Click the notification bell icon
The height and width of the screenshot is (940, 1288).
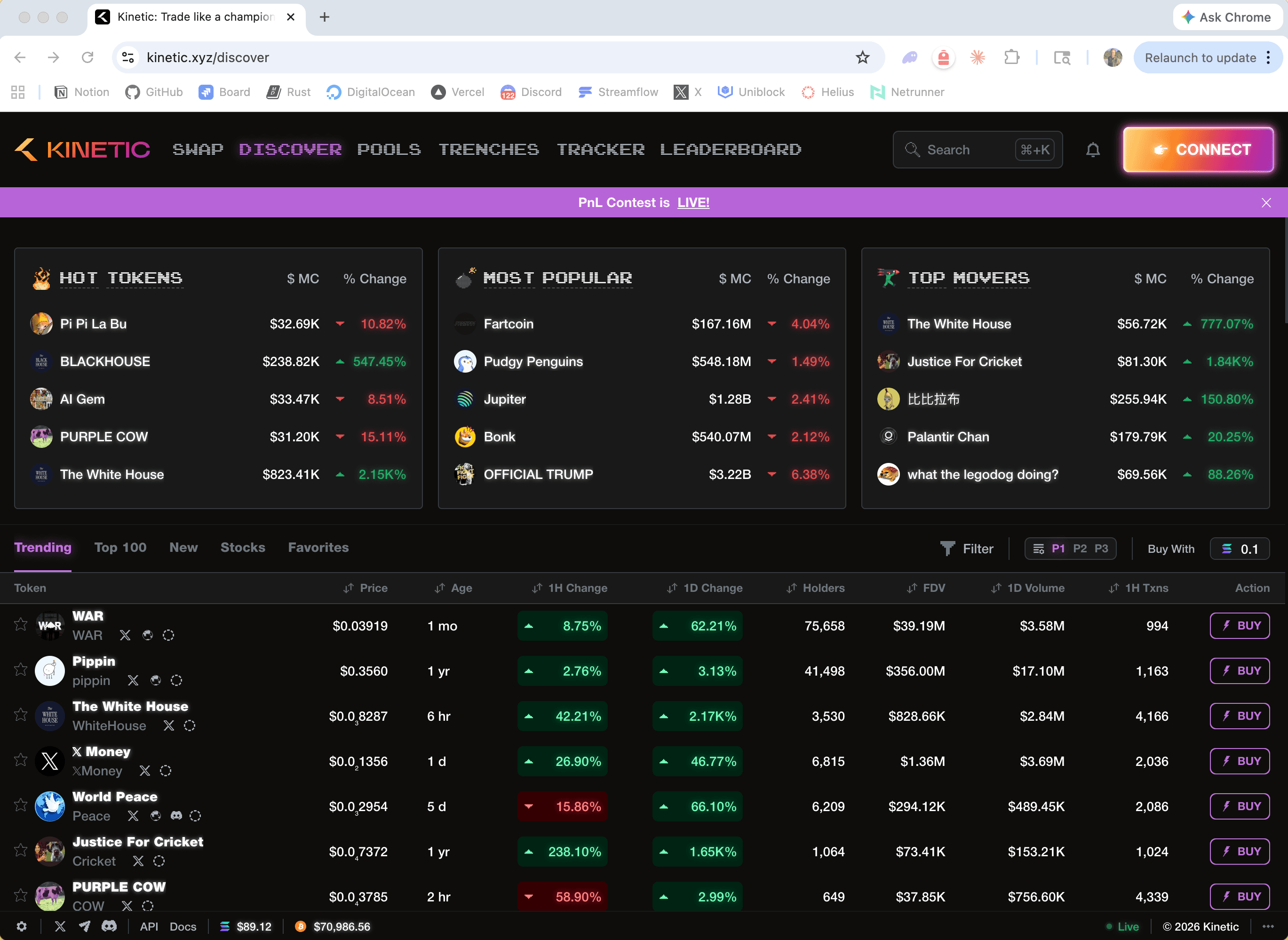tap(1092, 149)
